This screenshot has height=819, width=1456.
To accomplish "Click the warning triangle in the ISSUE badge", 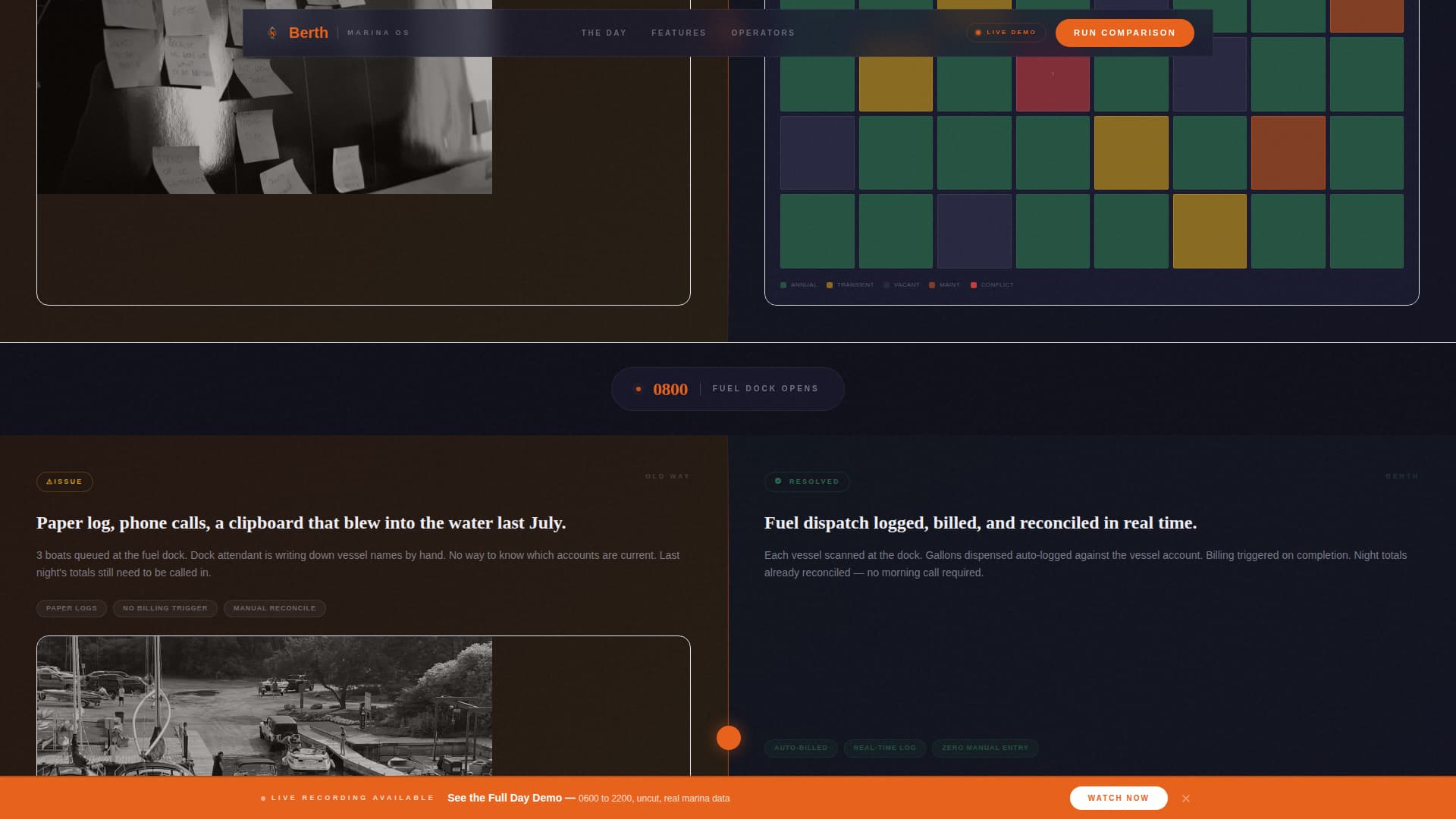I will point(51,481).
